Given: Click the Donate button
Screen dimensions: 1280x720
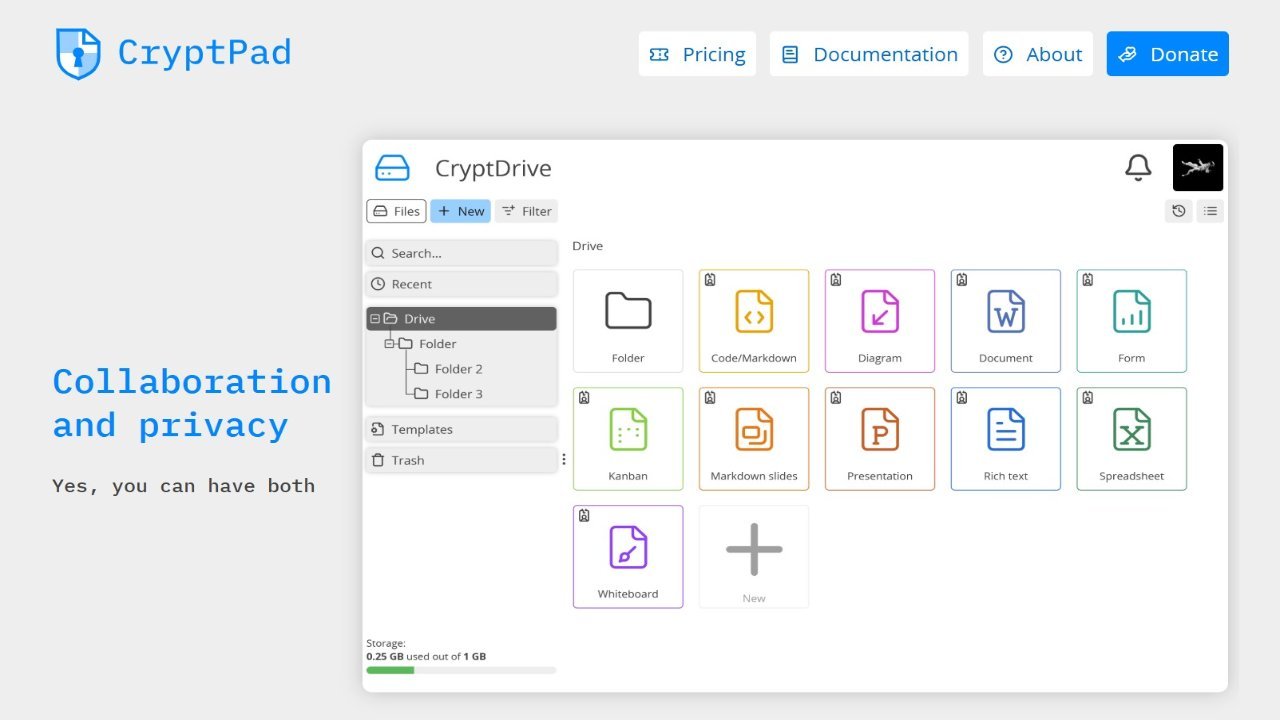Looking at the screenshot, I should [1168, 54].
